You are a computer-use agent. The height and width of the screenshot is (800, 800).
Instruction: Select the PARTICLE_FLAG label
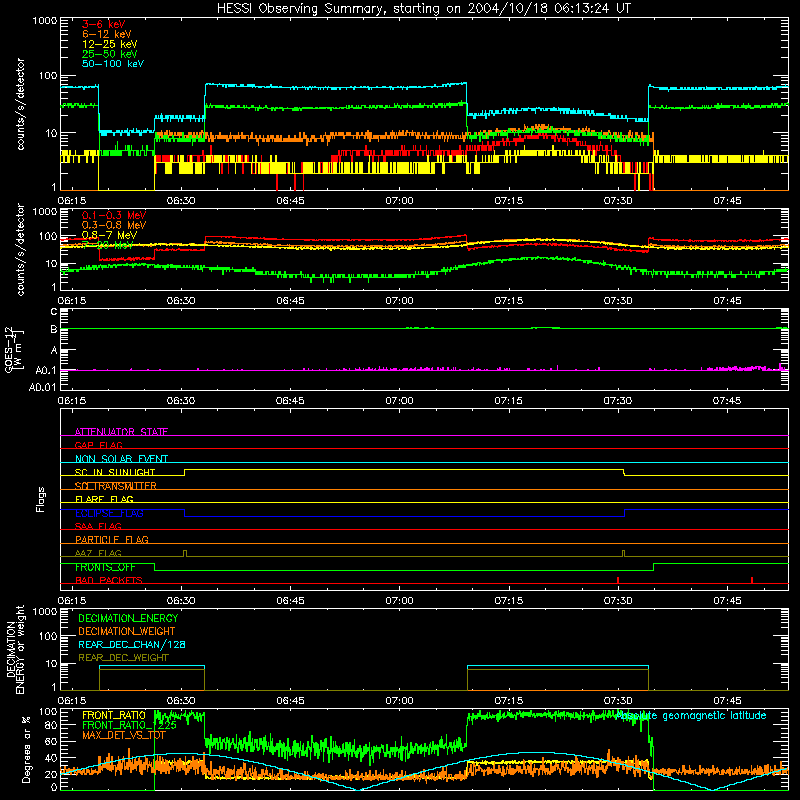(111, 539)
